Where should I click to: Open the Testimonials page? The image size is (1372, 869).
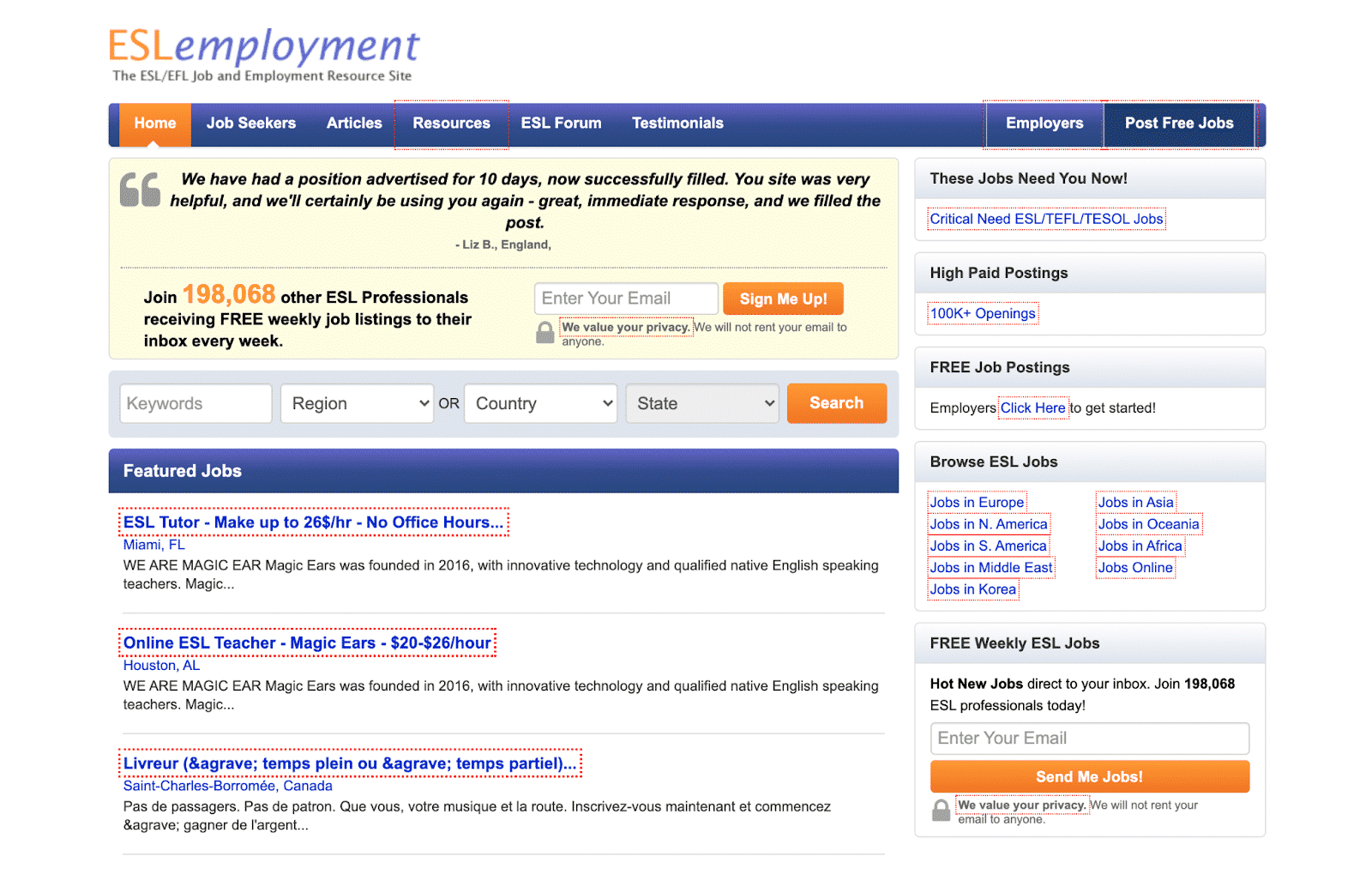(678, 124)
